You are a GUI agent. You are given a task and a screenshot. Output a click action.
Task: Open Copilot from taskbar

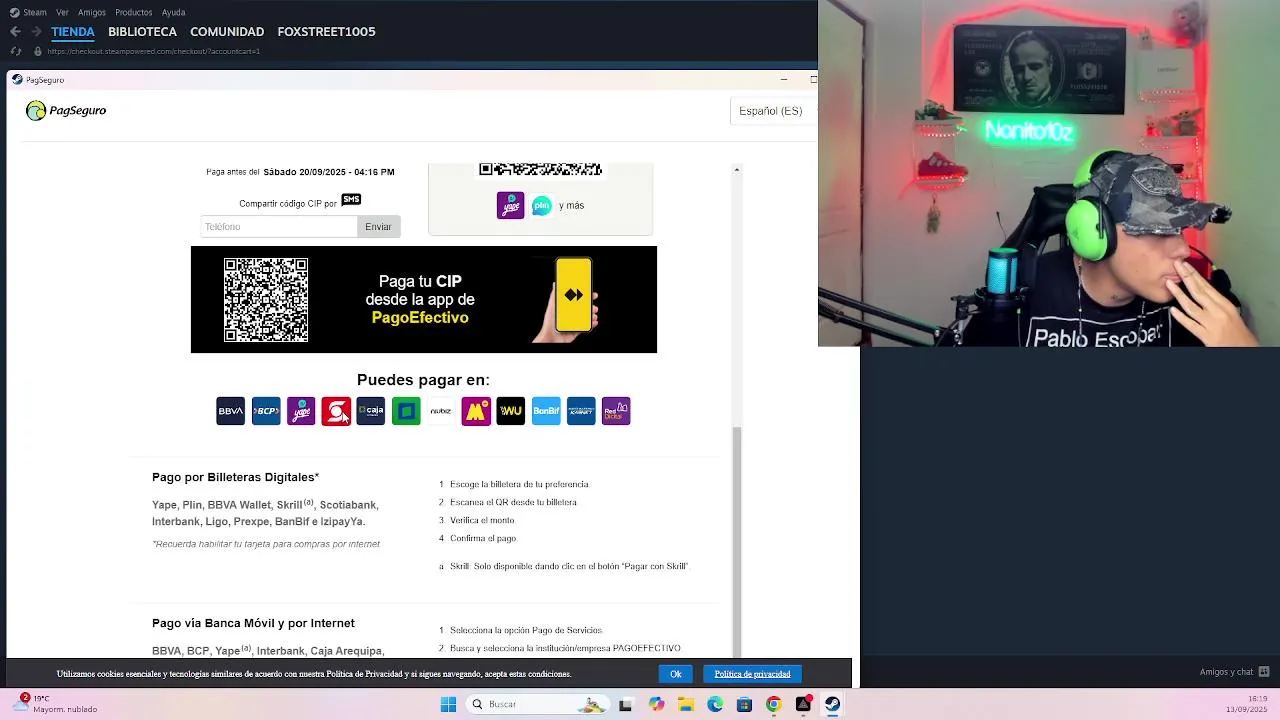coord(656,704)
